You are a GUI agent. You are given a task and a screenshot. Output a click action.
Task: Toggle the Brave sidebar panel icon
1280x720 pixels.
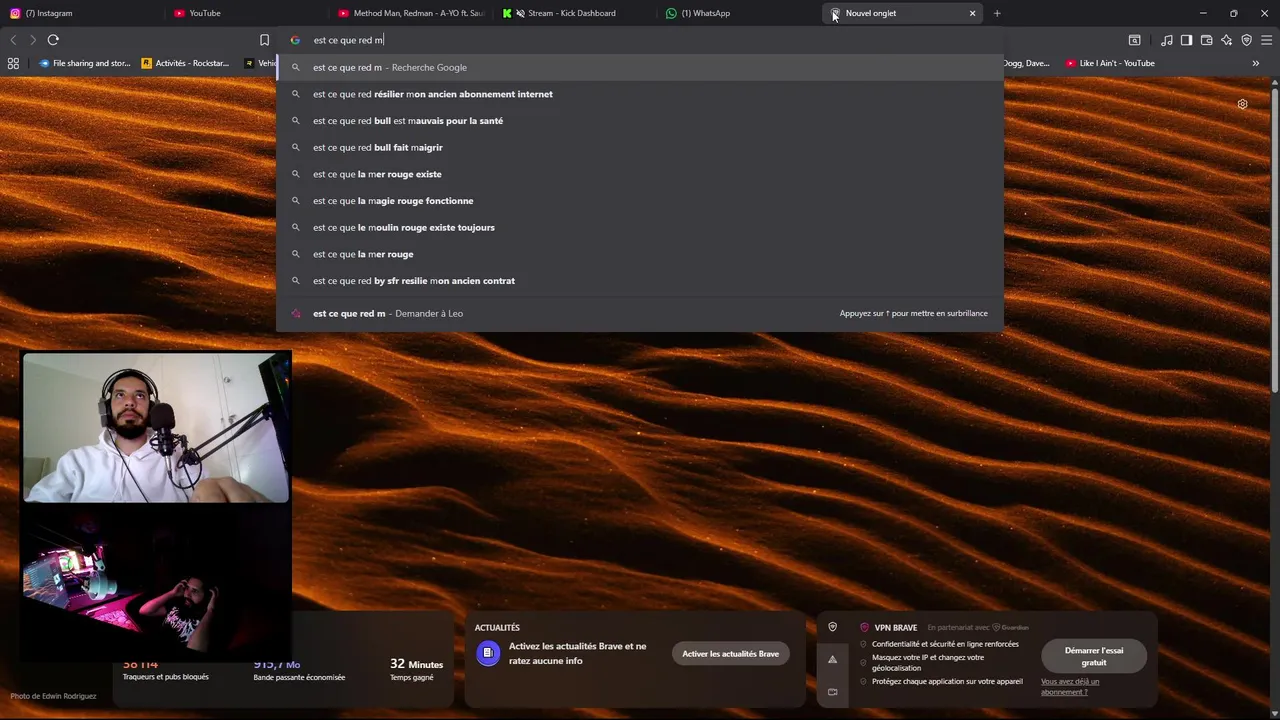(1186, 40)
